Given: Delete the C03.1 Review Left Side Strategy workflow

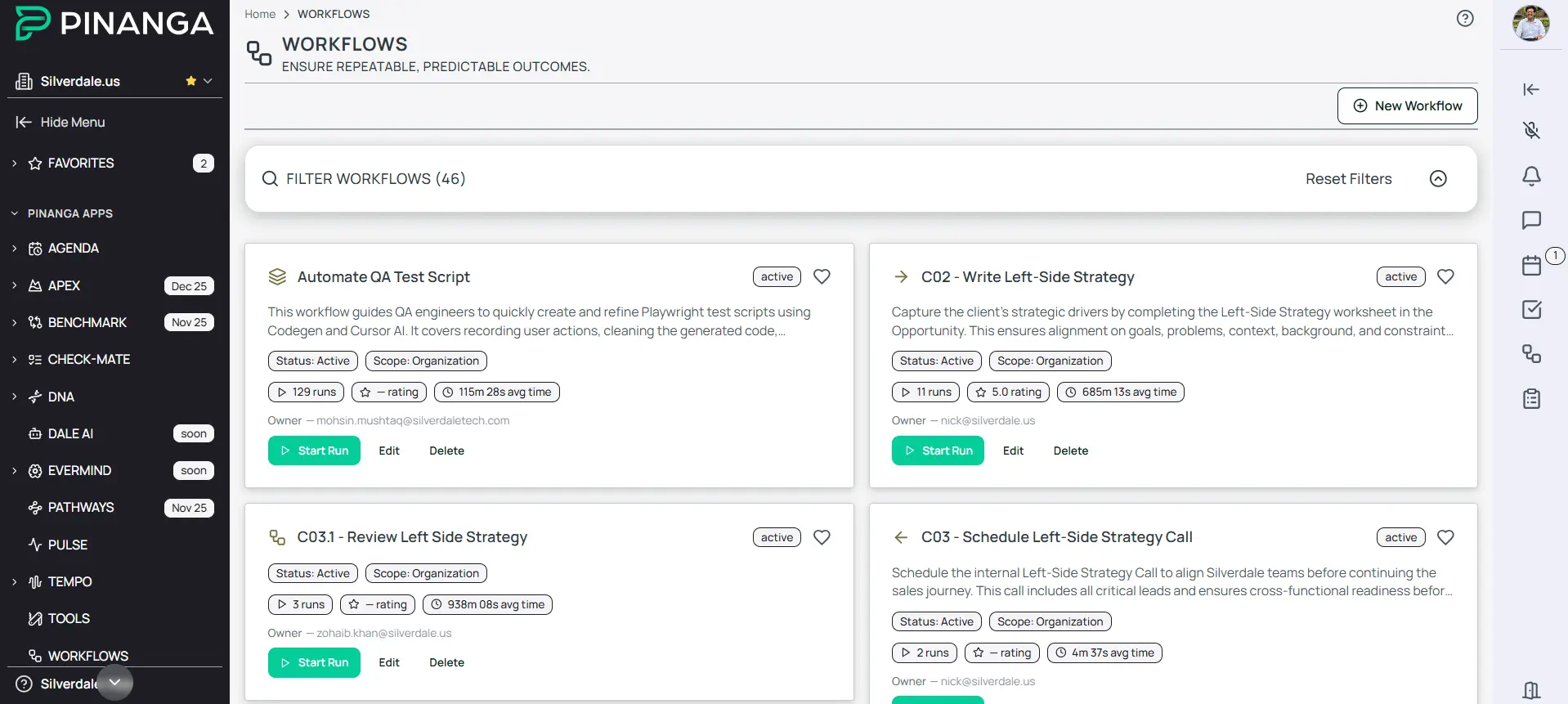Looking at the screenshot, I should (x=446, y=662).
